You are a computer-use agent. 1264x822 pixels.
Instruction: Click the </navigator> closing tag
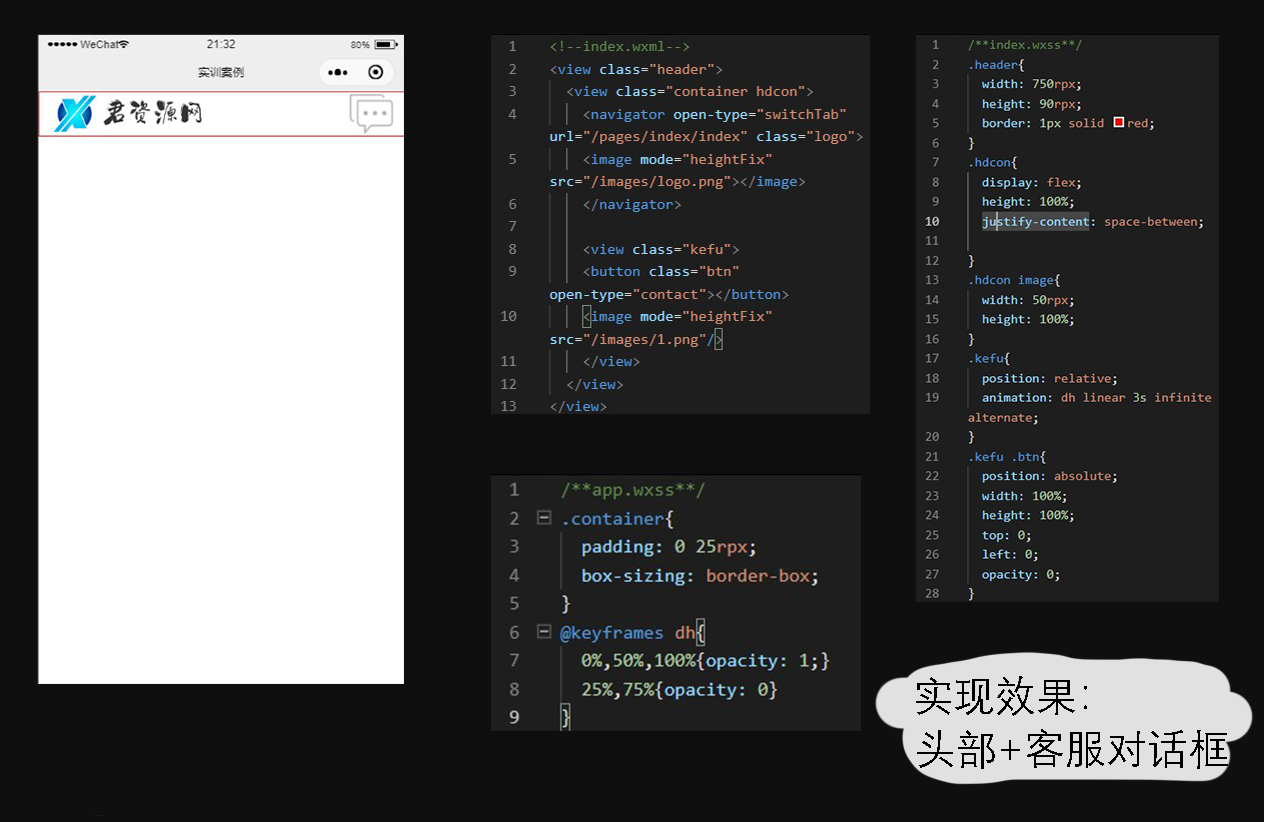[x=632, y=204]
